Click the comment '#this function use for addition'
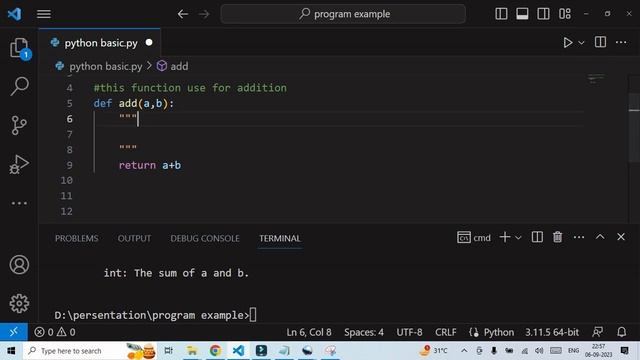This screenshot has height=360, width=640. pos(190,88)
